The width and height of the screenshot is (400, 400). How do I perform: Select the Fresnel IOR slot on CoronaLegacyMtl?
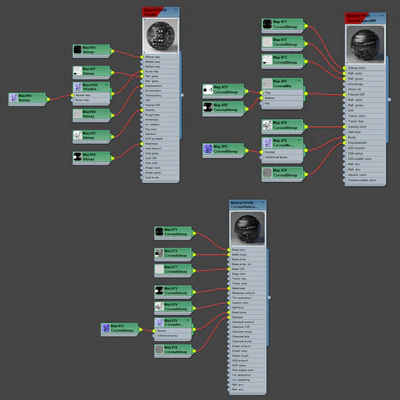365,95
